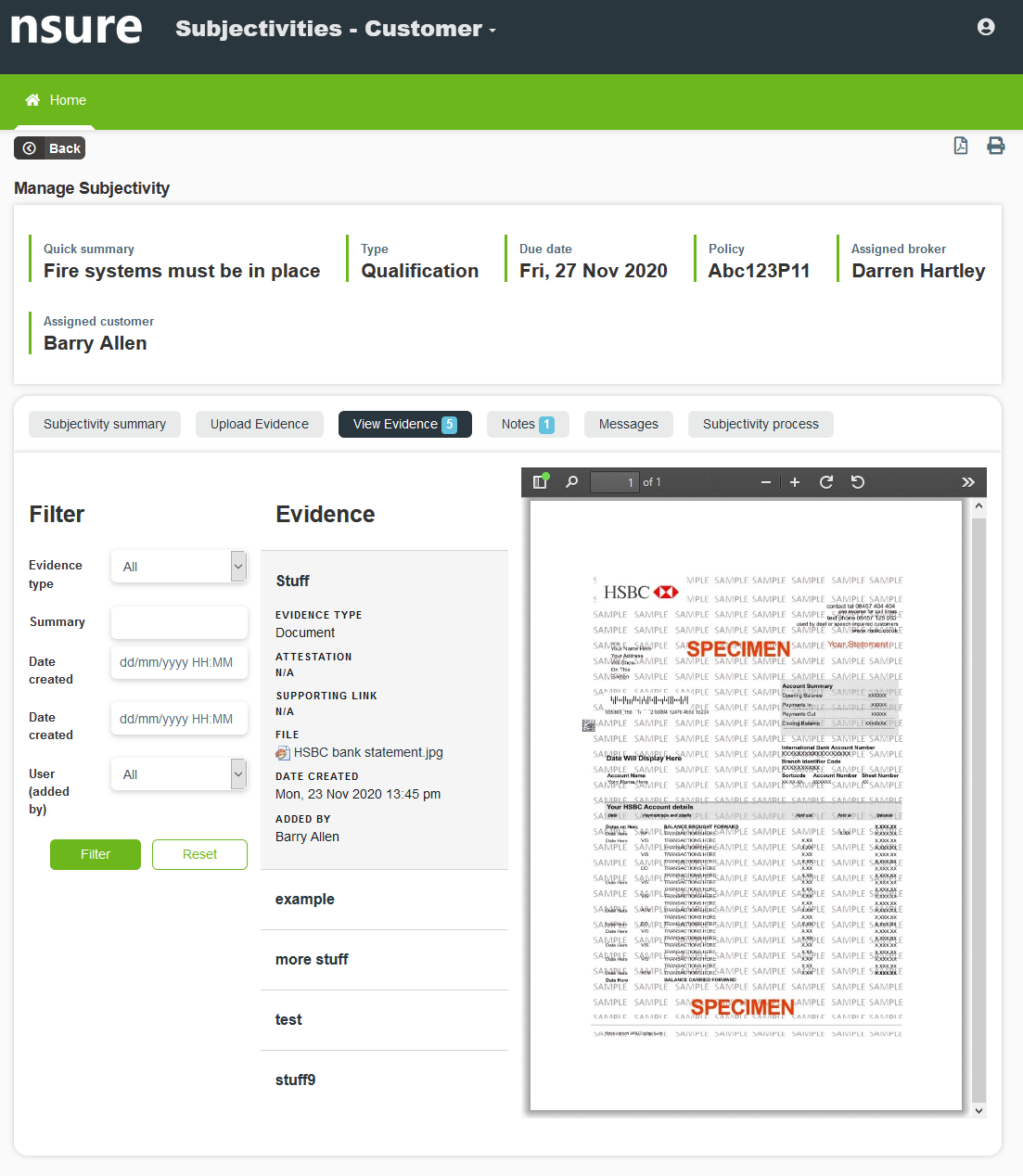Switch to the Notes tab
Screen dimensions: 1023x1176
(x=527, y=424)
